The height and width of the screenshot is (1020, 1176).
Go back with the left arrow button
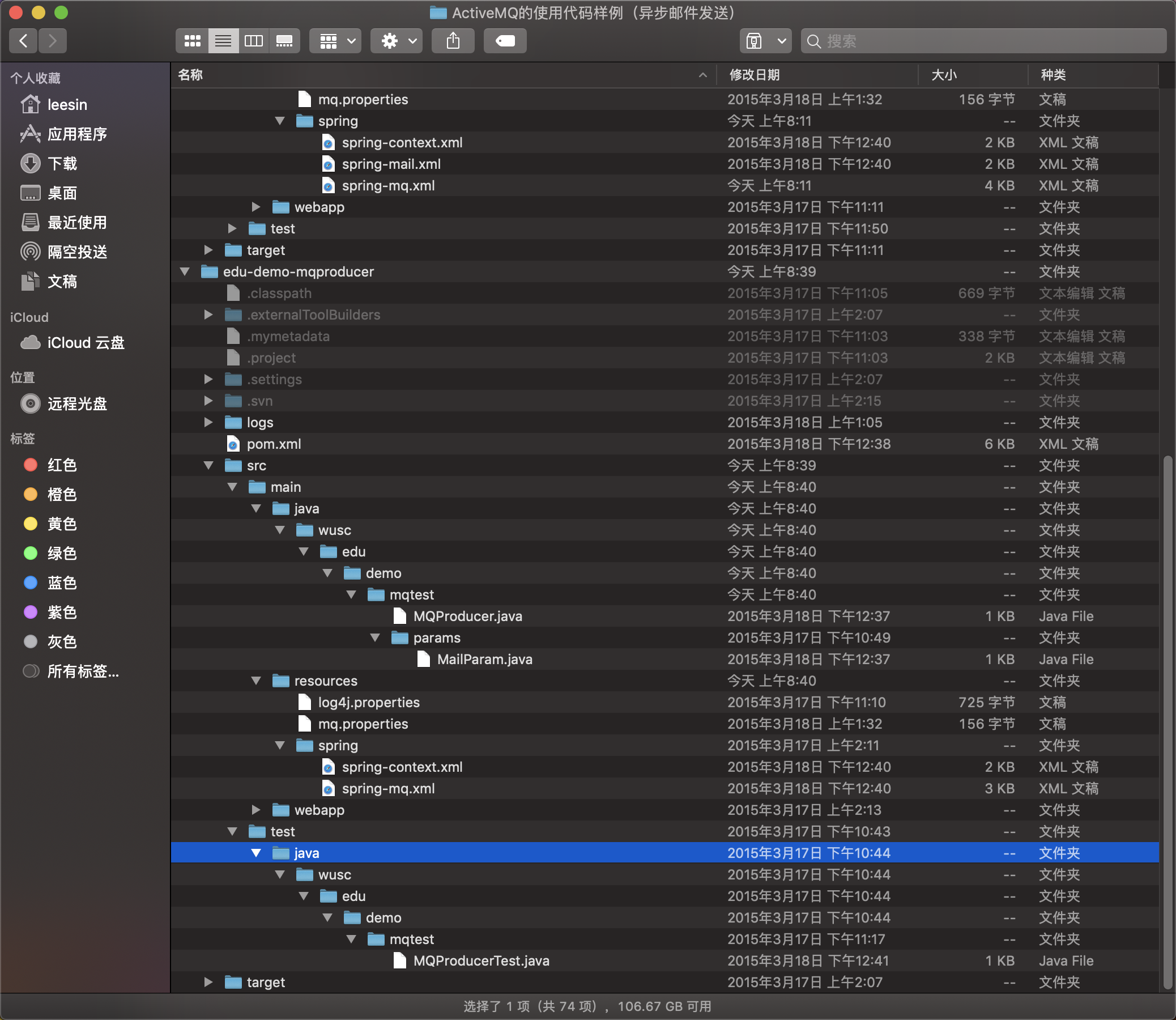coord(23,40)
